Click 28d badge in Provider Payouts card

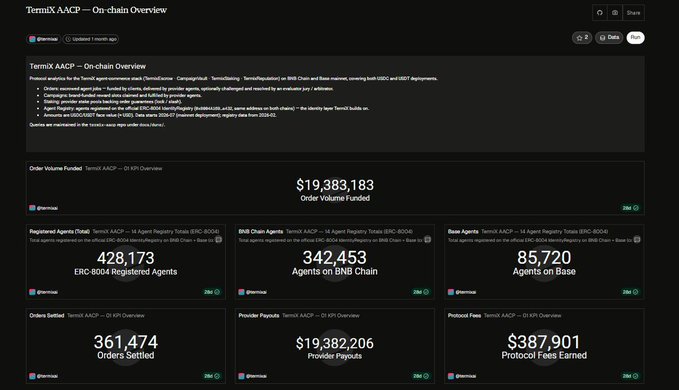[x=420, y=376]
